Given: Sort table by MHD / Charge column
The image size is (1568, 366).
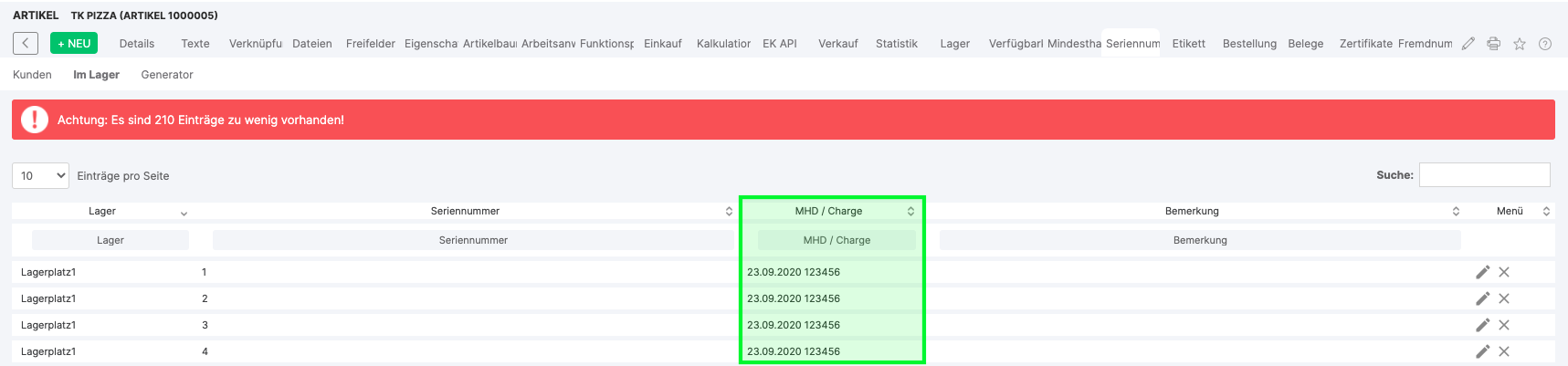Looking at the screenshot, I should coord(829,211).
